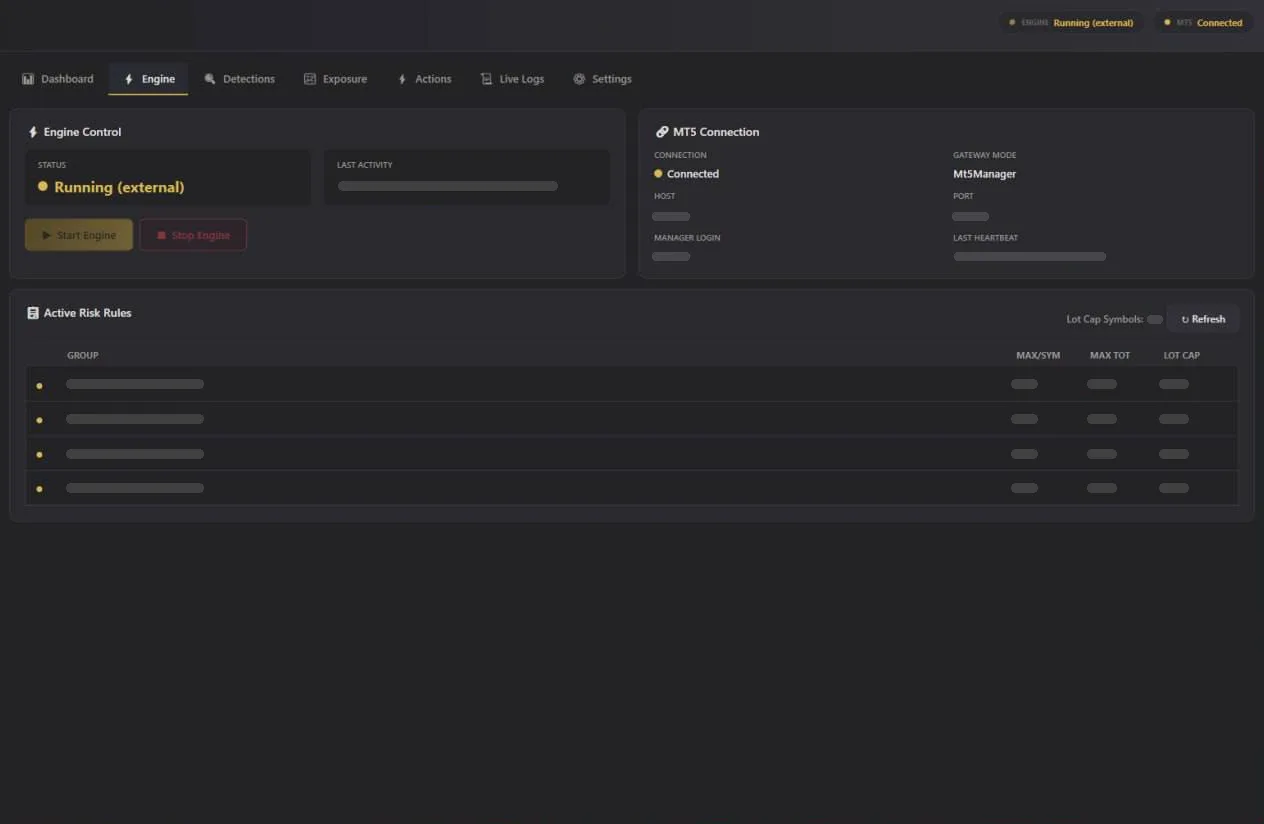Go to the Exposure tab
The width and height of the screenshot is (1264, 824).
coord(335,79)
